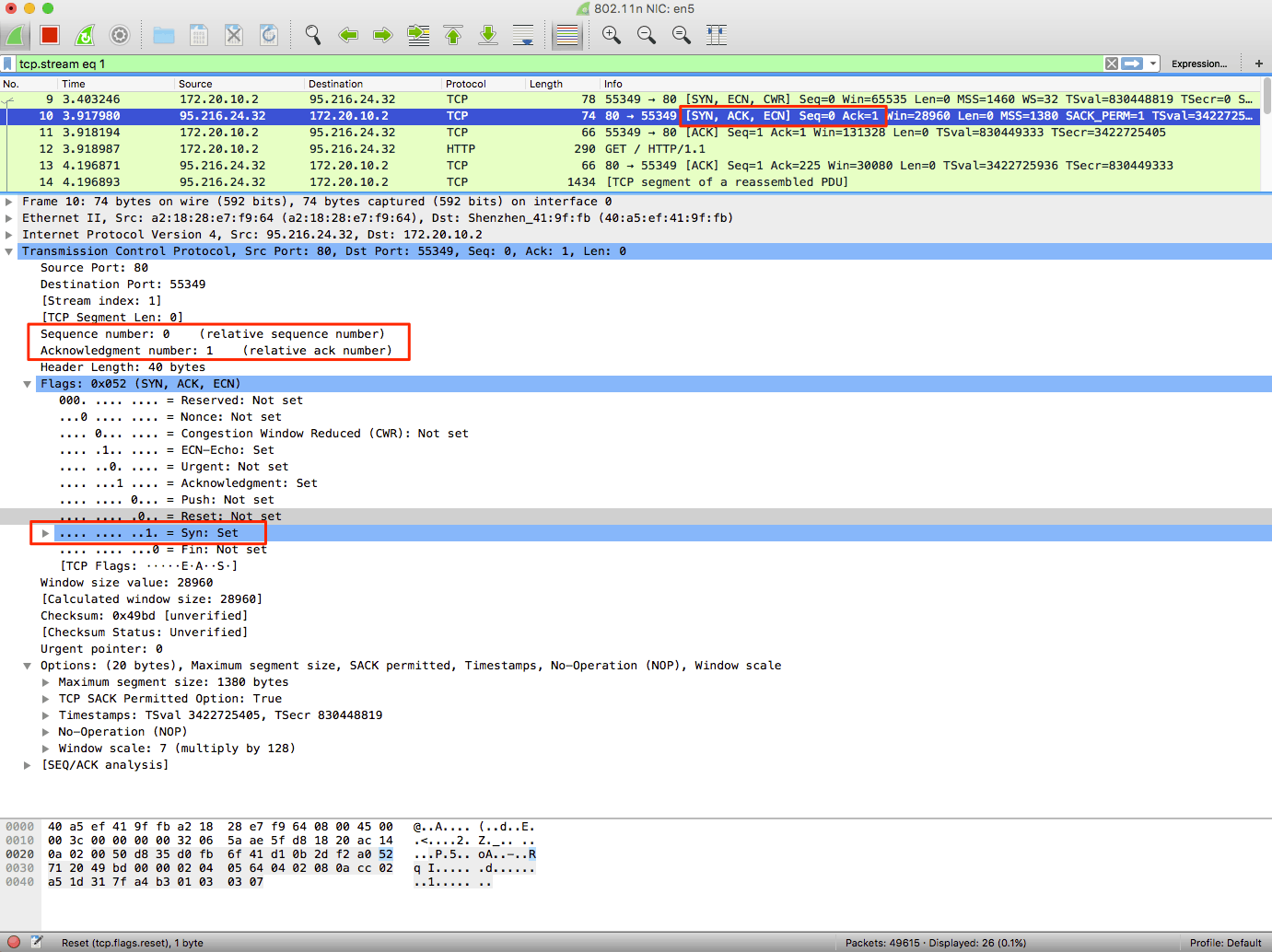
Task: Sort by the Protocol column header
Action: click(484, 84)
